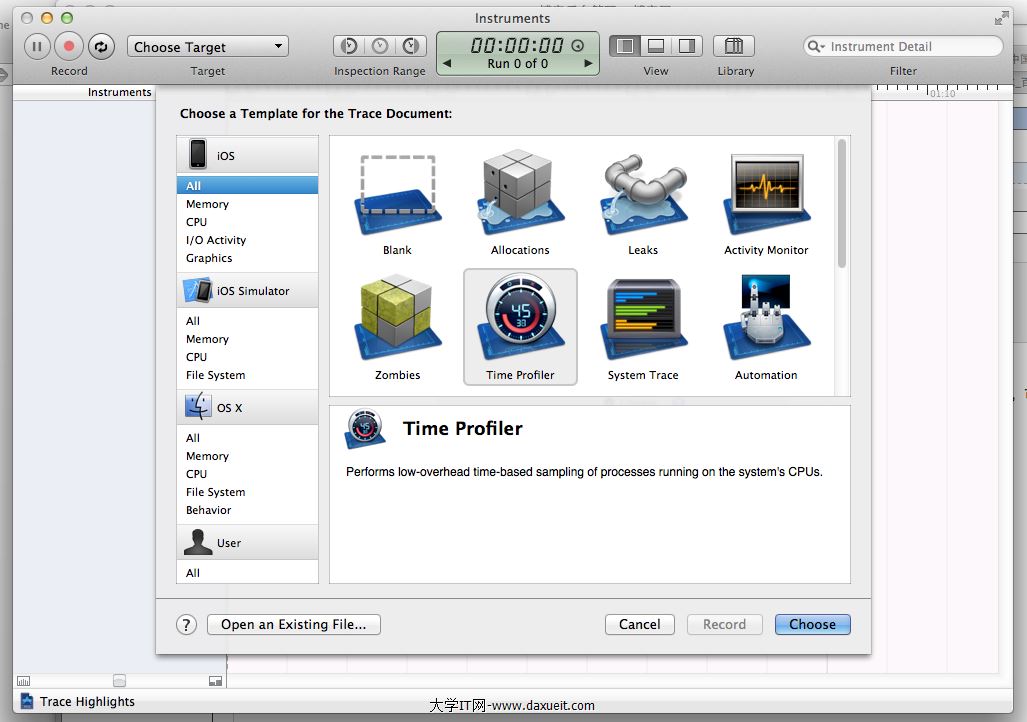Open the Choose Target dropdown

pos(208,46)
